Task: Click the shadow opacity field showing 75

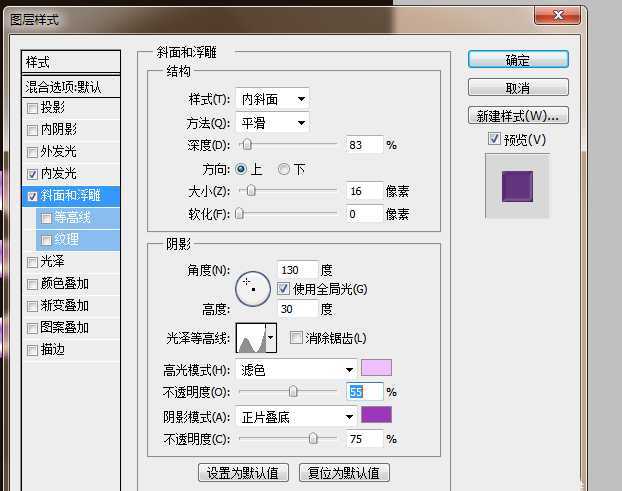Action: click(364, 439)
